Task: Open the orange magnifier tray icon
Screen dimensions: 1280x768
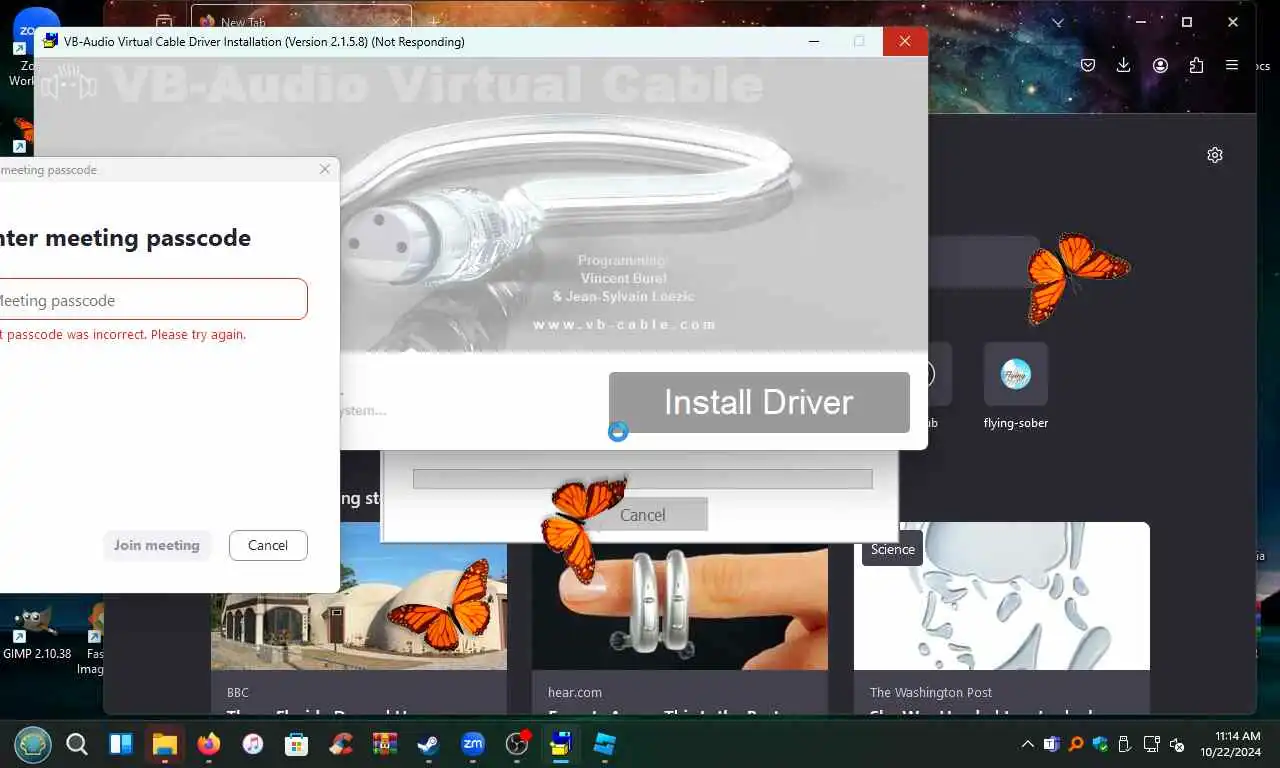Action: [1076, 744]
